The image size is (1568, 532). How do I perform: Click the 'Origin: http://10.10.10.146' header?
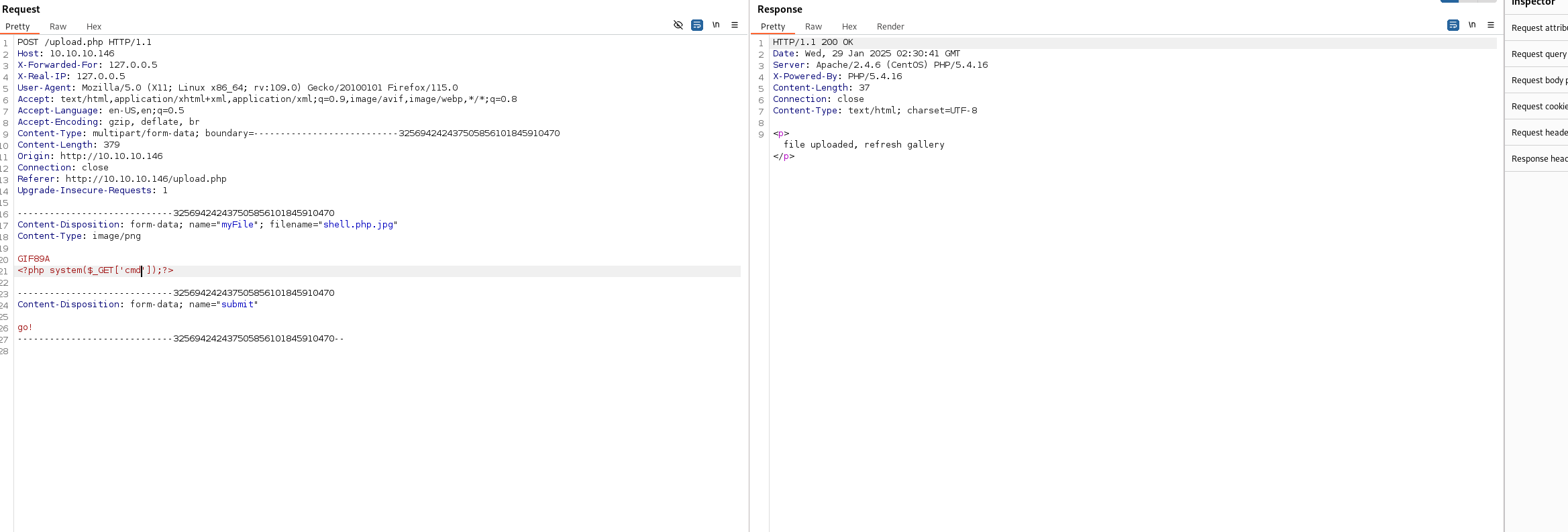(90, 156)
